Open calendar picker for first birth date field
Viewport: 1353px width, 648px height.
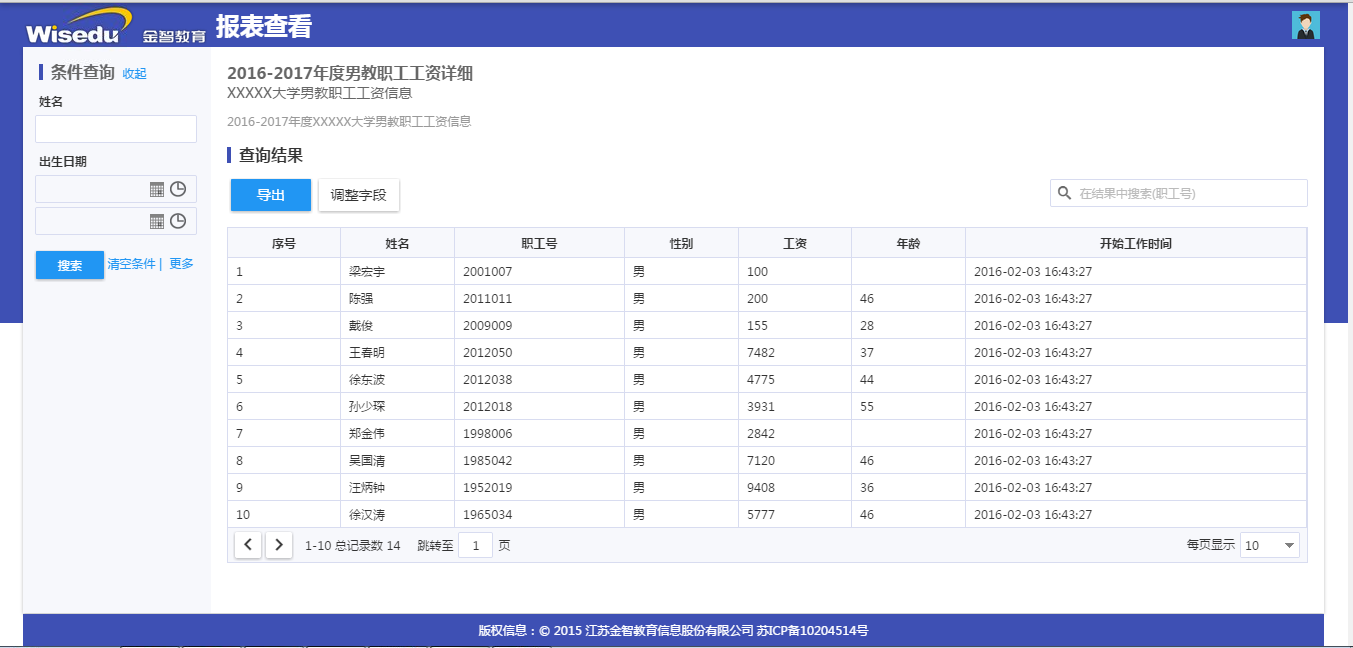[157, 189]
